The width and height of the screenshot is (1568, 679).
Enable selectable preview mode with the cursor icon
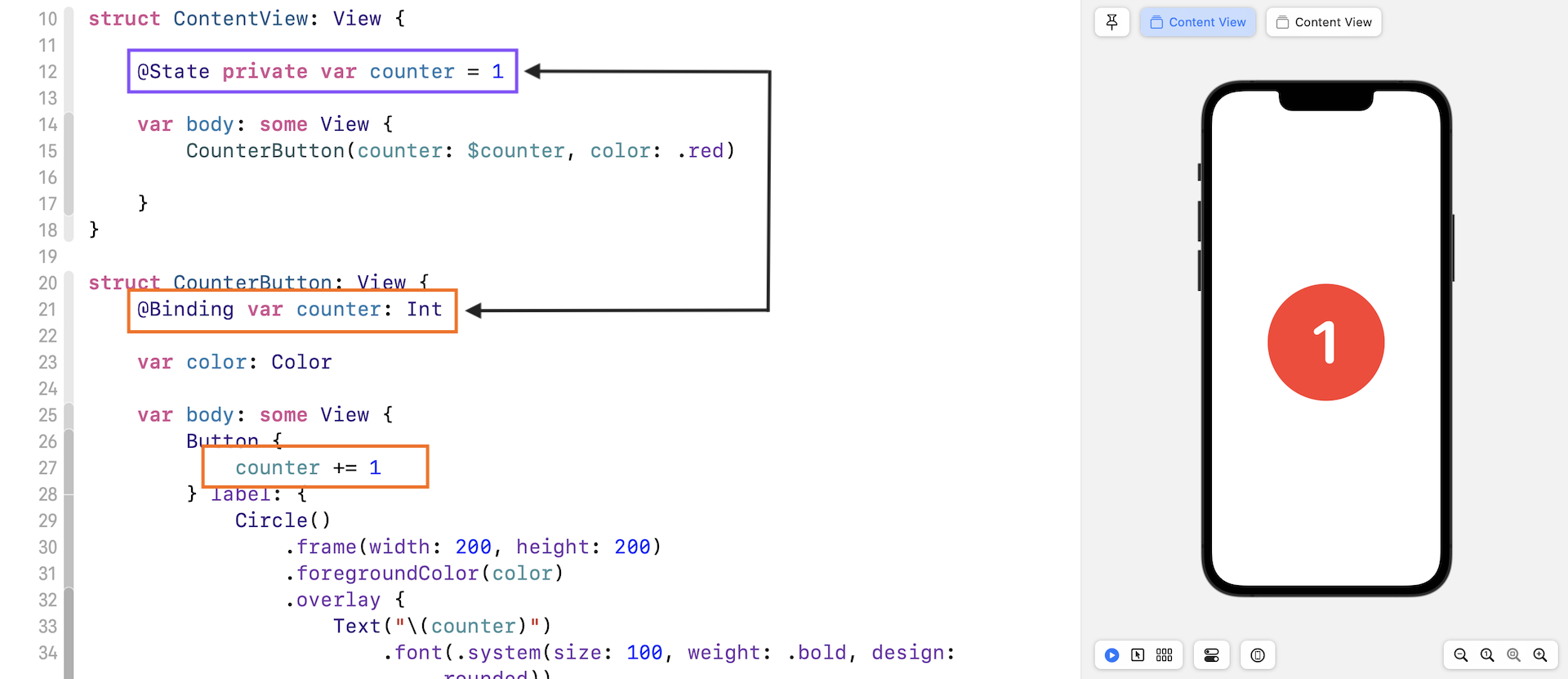pyautogui.click(x=1138, y=655)
